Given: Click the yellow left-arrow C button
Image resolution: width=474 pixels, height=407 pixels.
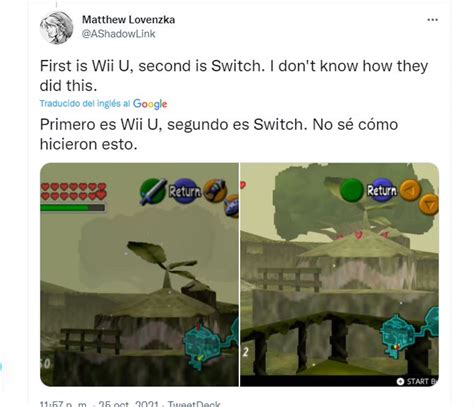Looking at the screenshot, I should pyautogui.click(x=410, y=190).
